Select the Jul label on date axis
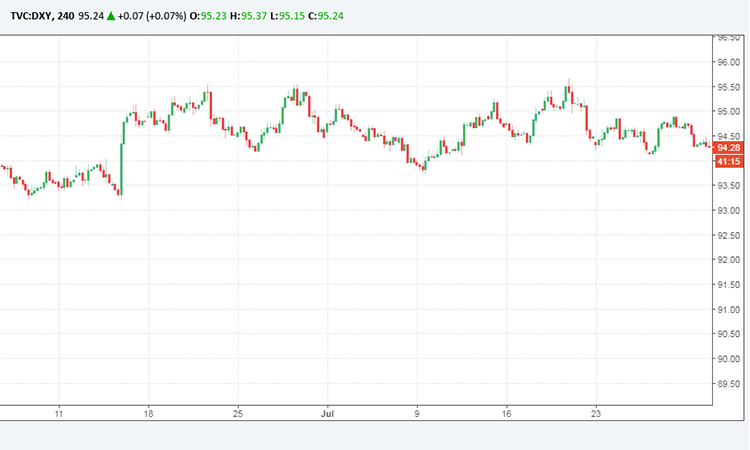 point(327,413)
